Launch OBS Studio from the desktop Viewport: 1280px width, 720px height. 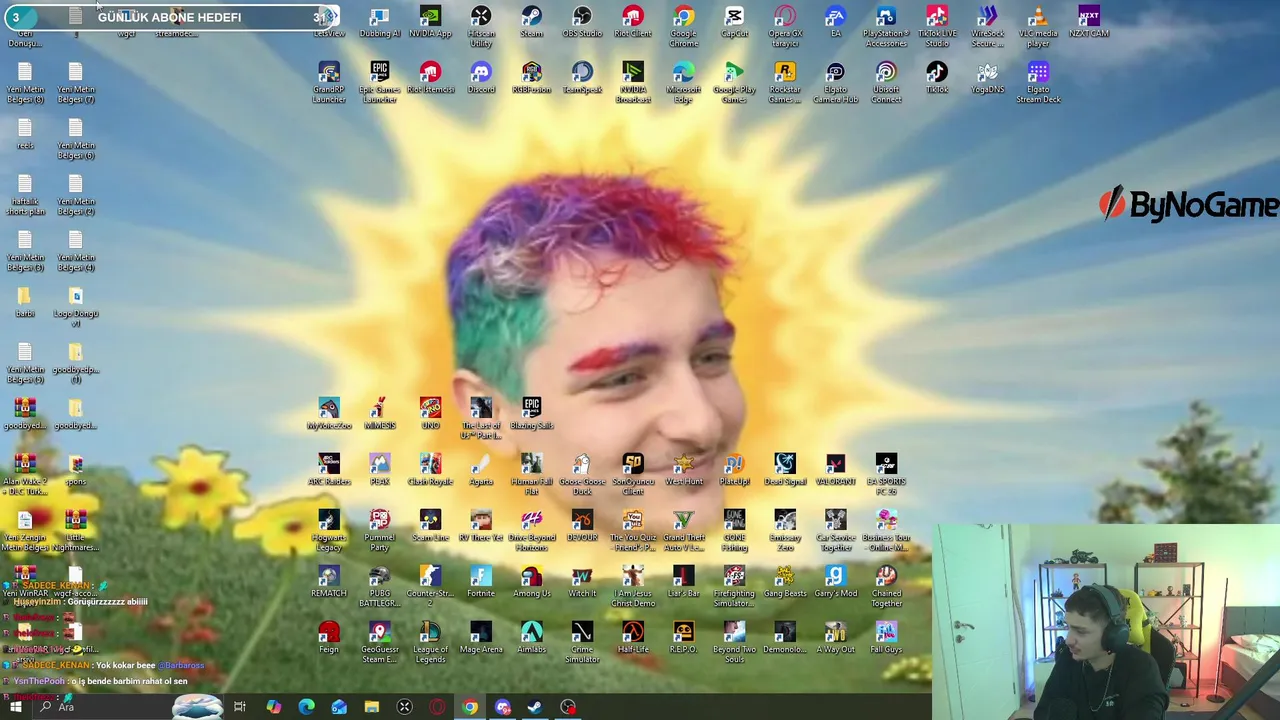click(x=582, y=23)
